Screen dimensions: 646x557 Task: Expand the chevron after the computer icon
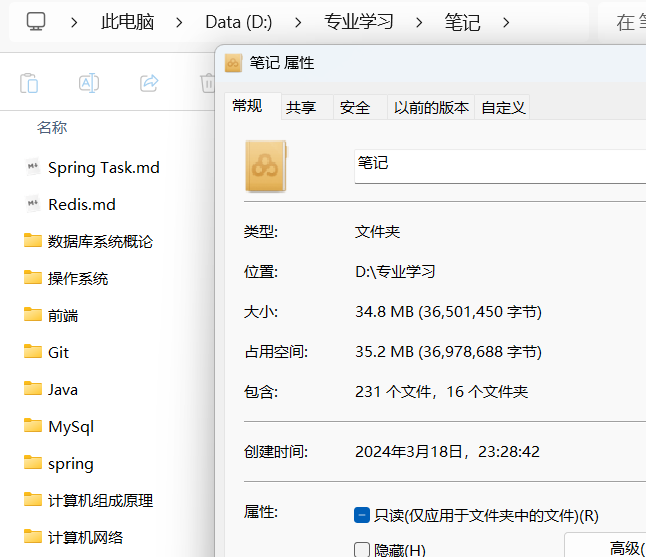74,22
